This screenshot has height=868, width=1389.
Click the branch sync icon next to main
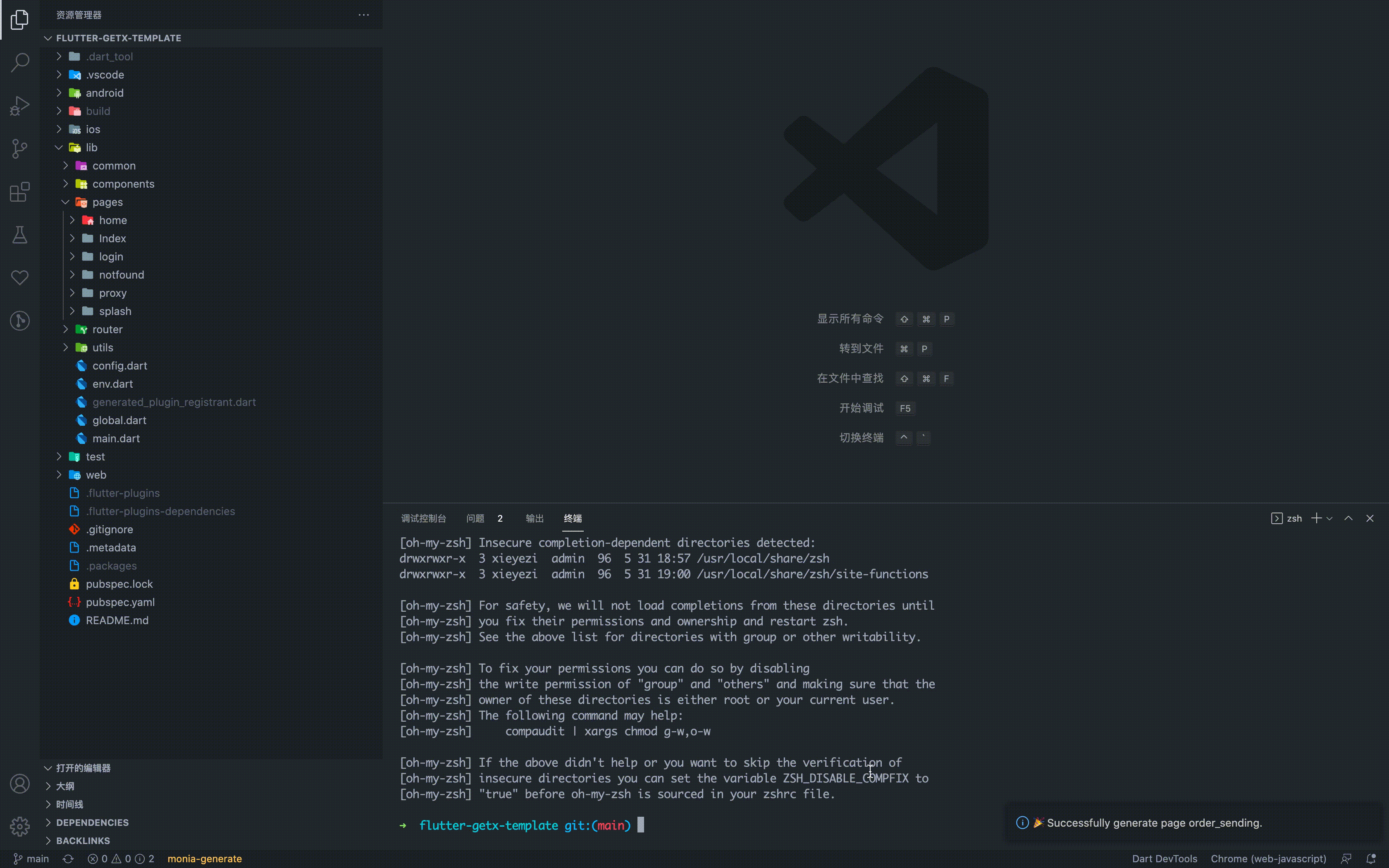click(x=68, y=858)
